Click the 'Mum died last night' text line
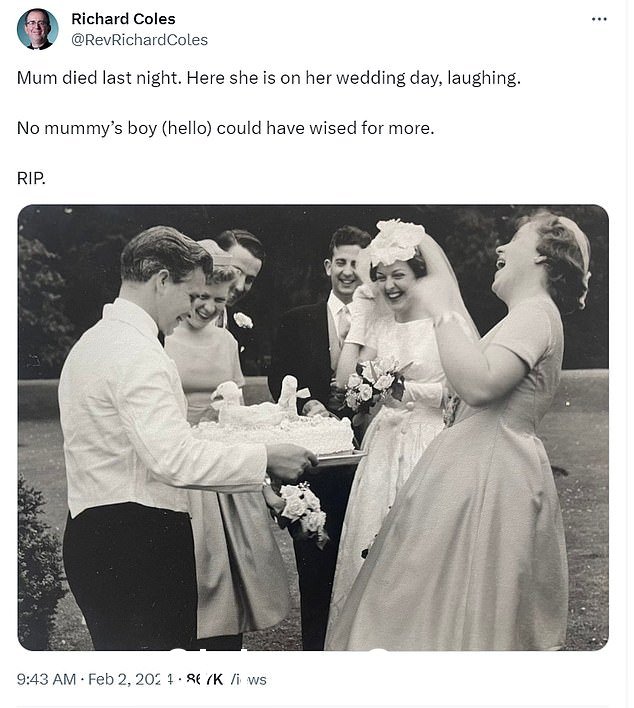634x708 pixels. coord(269,78)
